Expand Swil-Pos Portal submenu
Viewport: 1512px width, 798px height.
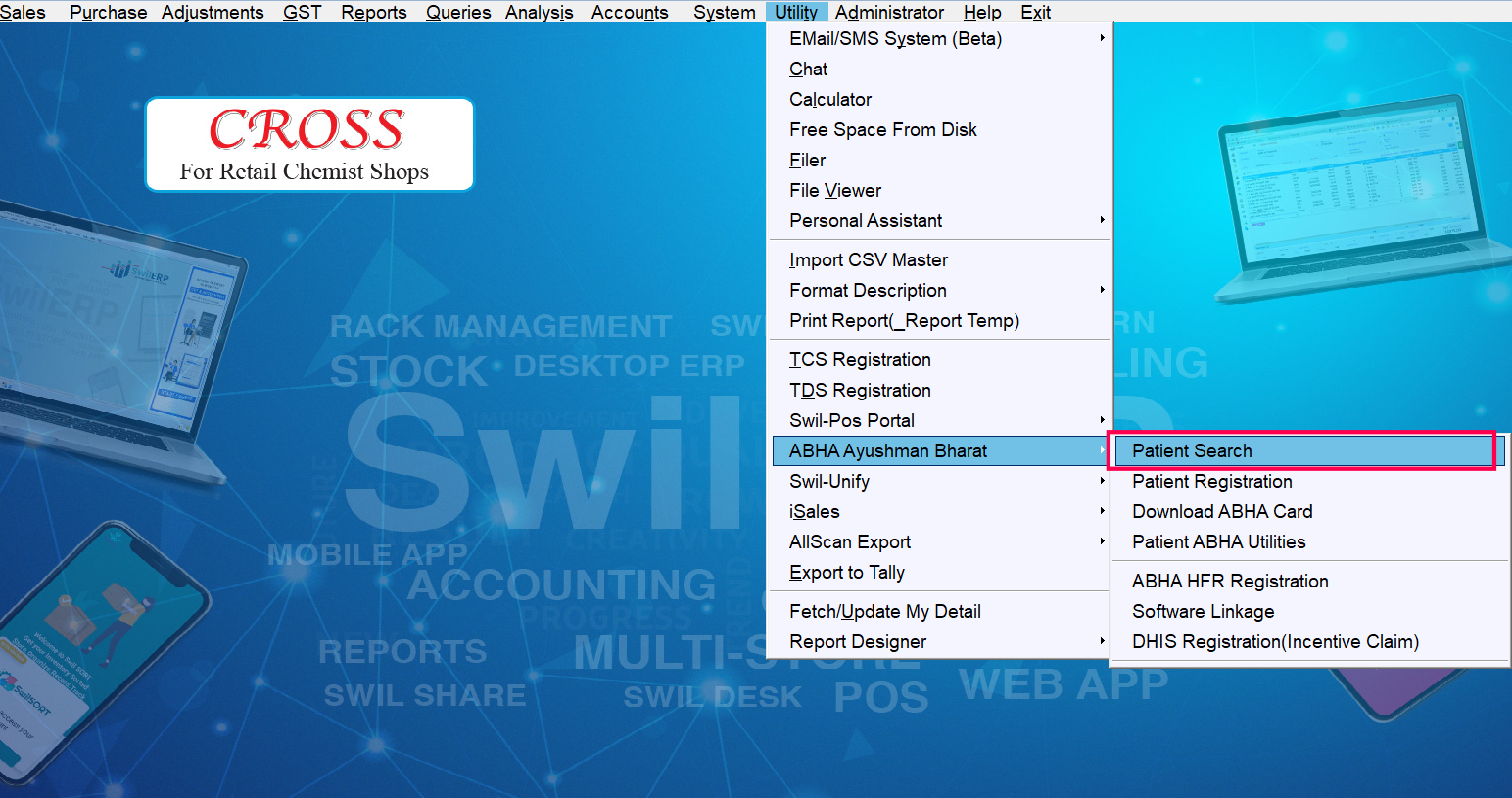[x=940, y=420]
